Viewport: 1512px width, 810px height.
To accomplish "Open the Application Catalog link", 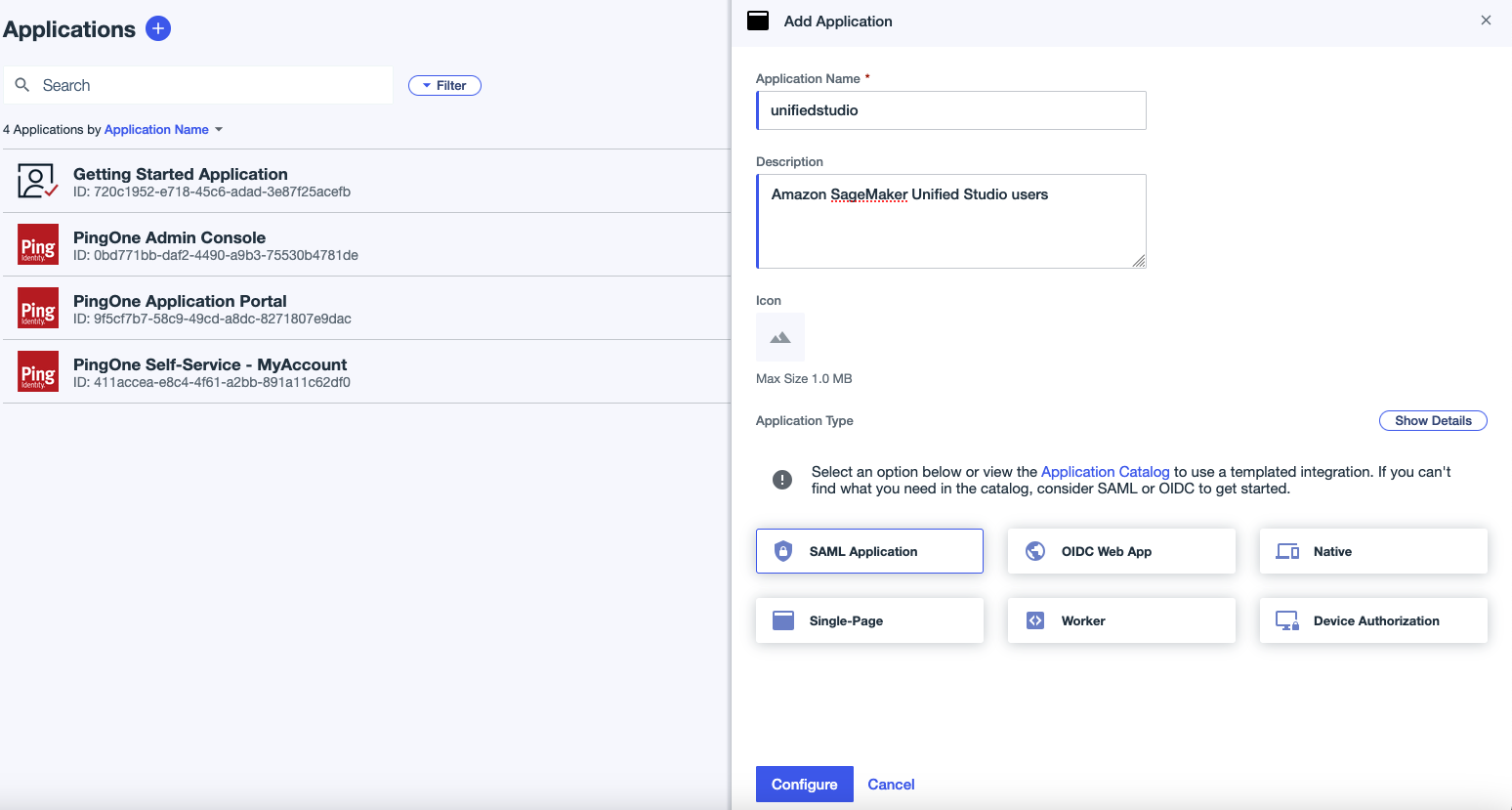I will (1105, 471).
